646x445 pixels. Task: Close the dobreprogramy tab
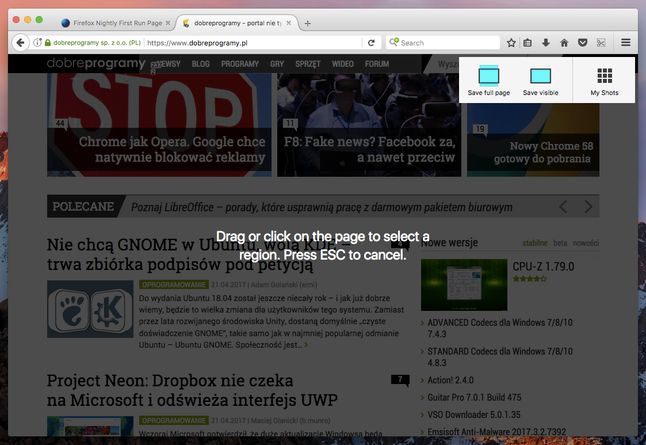point(289,23)
